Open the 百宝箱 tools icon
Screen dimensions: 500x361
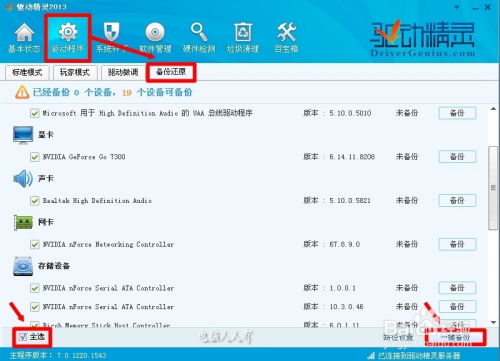tap(286, 38)
